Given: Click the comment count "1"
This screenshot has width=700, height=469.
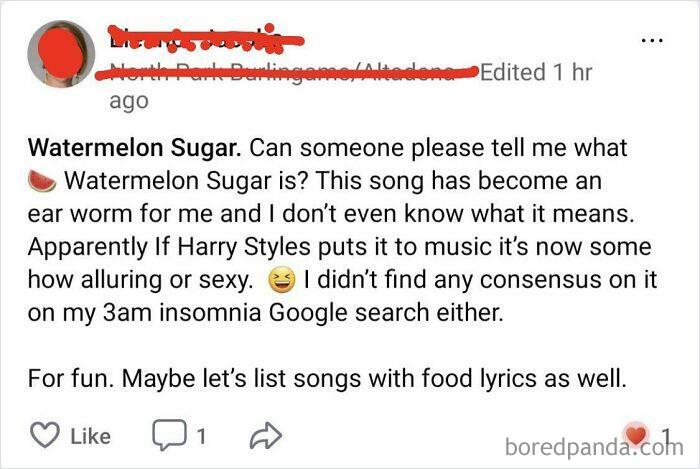Looking at the screenshot, I should coord(200,435).
